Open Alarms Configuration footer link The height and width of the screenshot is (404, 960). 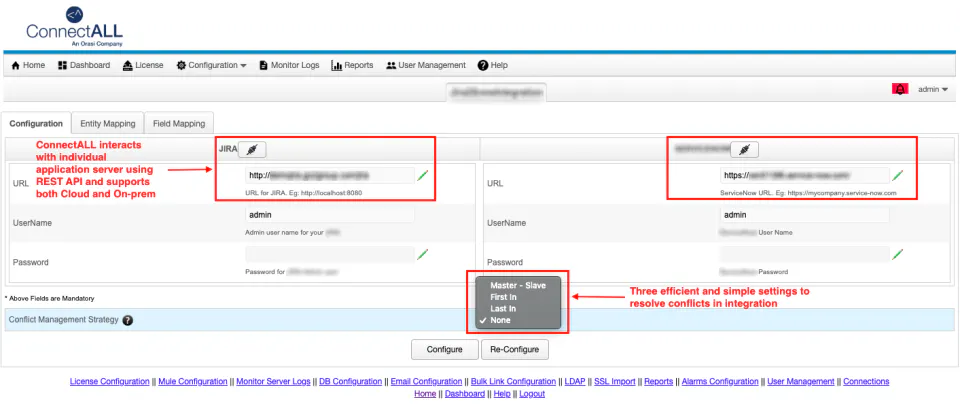[720, 381]
